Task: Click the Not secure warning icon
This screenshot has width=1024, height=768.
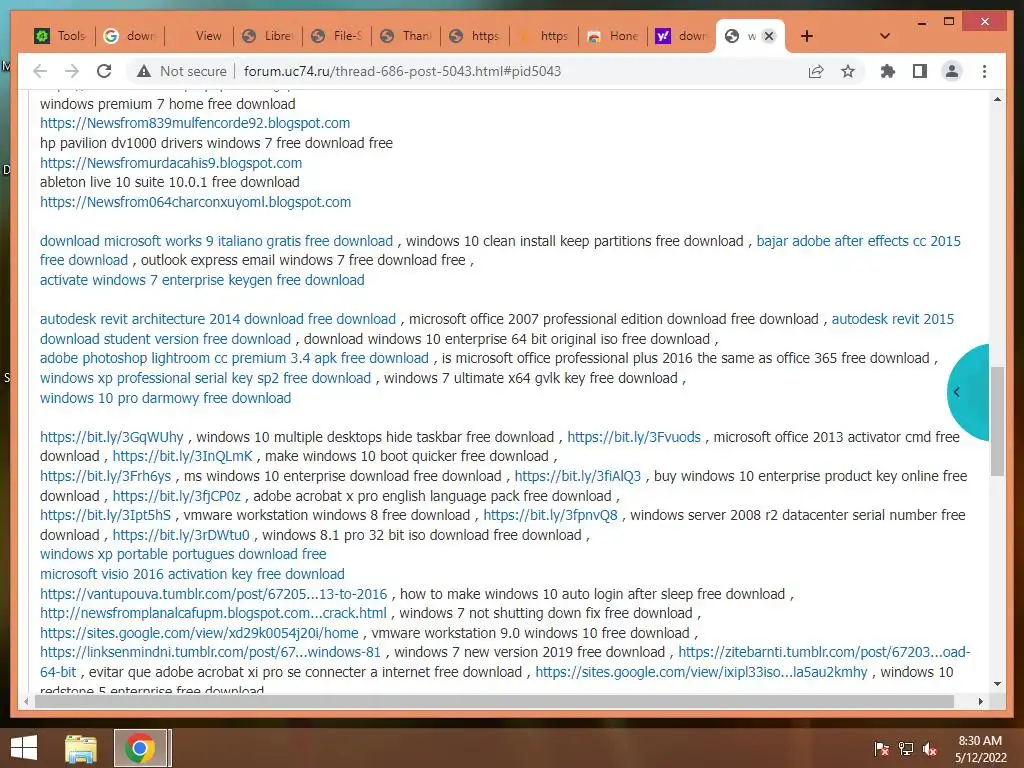Action: (x=144, y=71)
